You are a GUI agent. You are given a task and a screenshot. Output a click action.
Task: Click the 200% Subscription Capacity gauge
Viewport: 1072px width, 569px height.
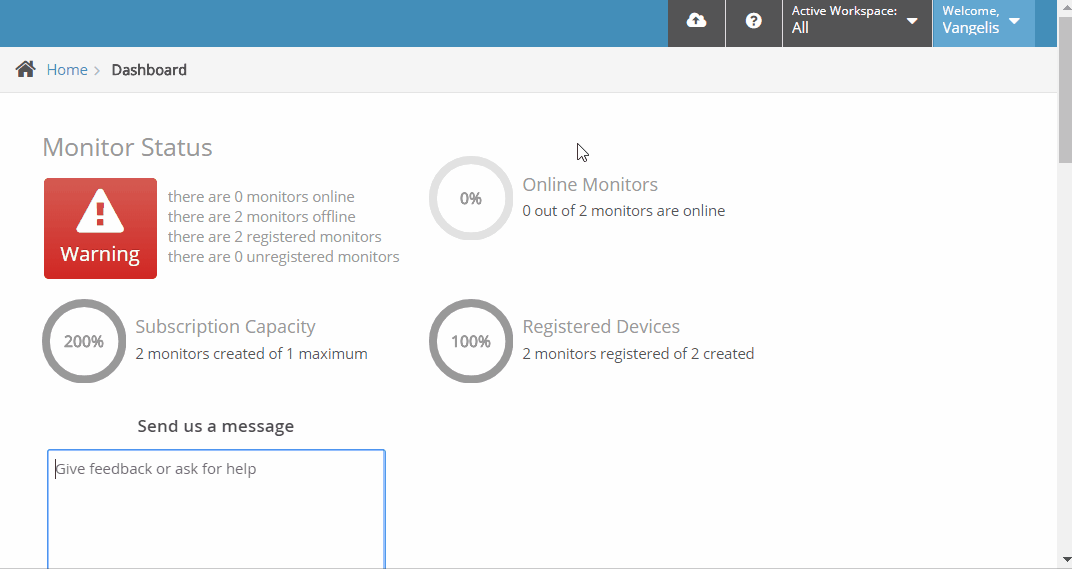click(84, 341)
